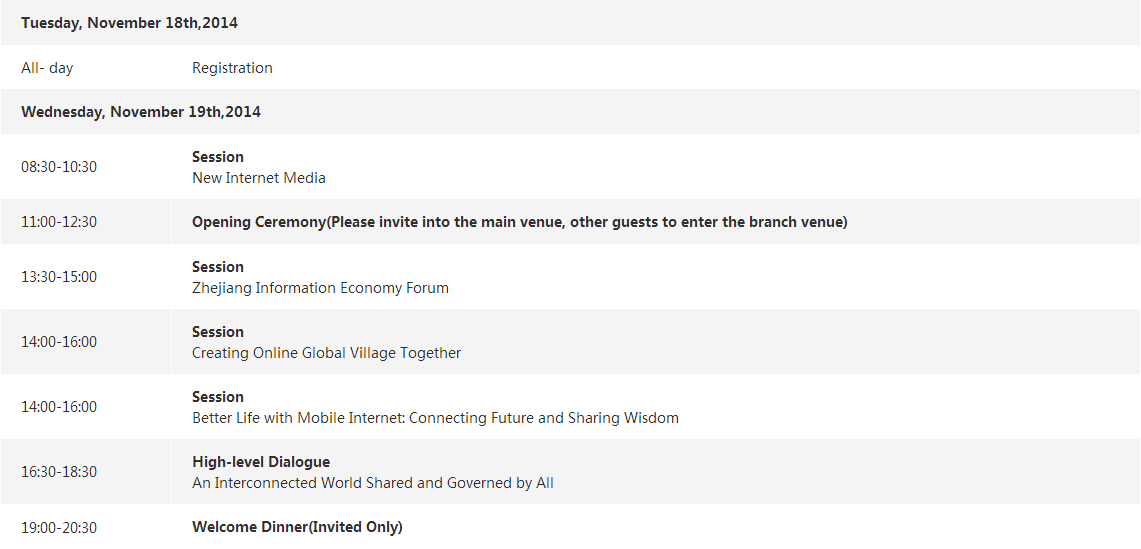Click the Session heading above New Internet Media
This screenshot has height=549, width=1141.
218,157
